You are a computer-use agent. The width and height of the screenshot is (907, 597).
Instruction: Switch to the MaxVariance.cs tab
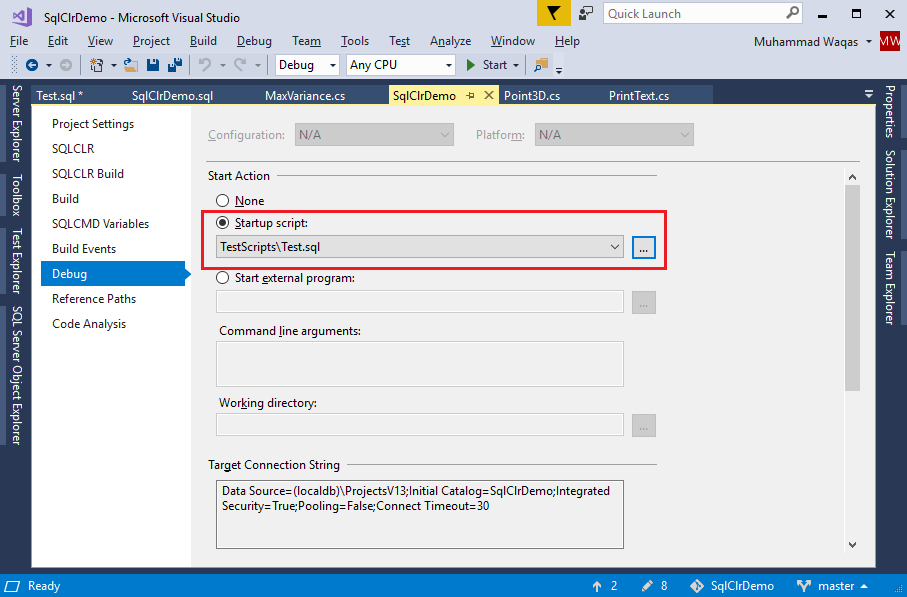pos(305,95)
